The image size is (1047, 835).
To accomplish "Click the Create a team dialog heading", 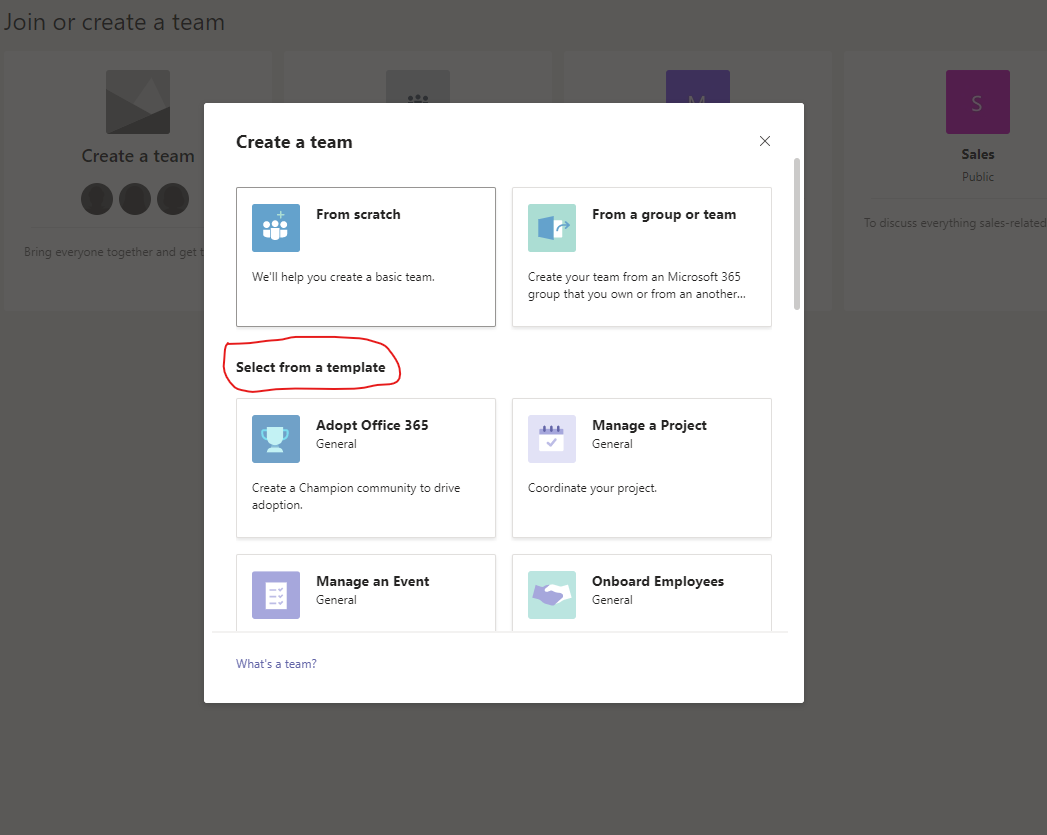I will click(x=294, y=142).
